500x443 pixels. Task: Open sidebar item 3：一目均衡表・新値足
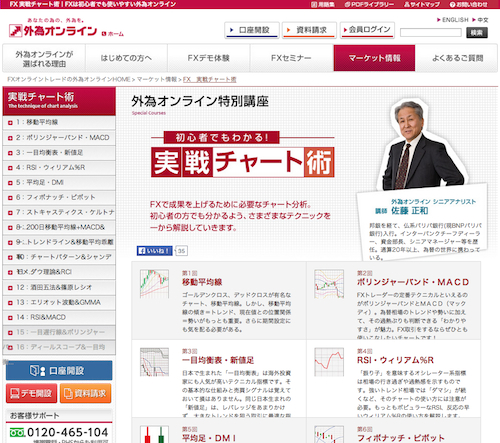(59, 152)
